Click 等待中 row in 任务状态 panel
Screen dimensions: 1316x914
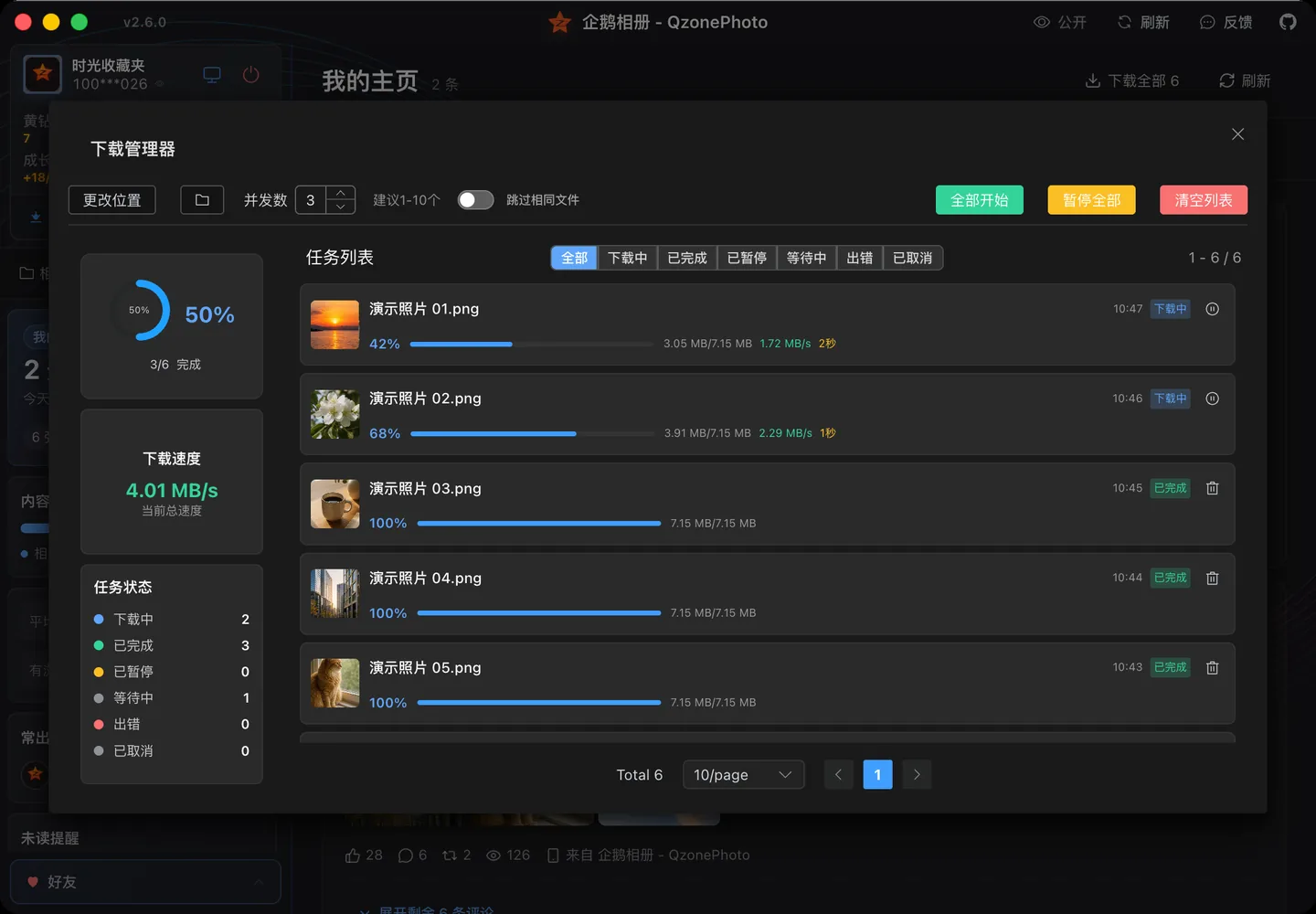(x=172, y=698)
